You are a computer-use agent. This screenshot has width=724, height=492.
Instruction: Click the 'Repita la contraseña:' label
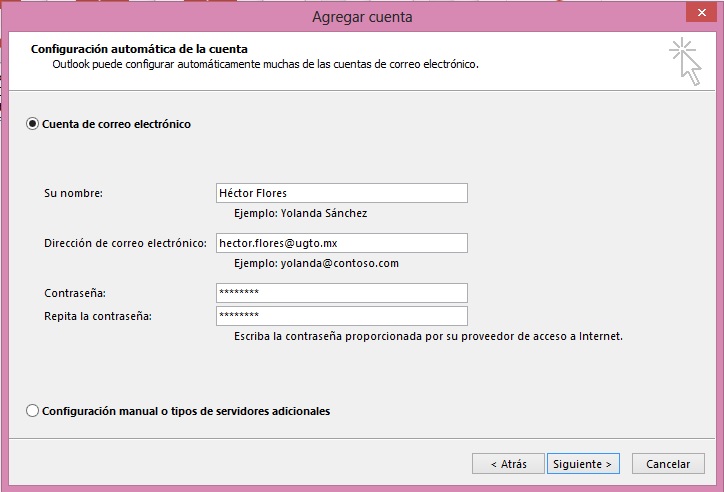click(98, 316)
